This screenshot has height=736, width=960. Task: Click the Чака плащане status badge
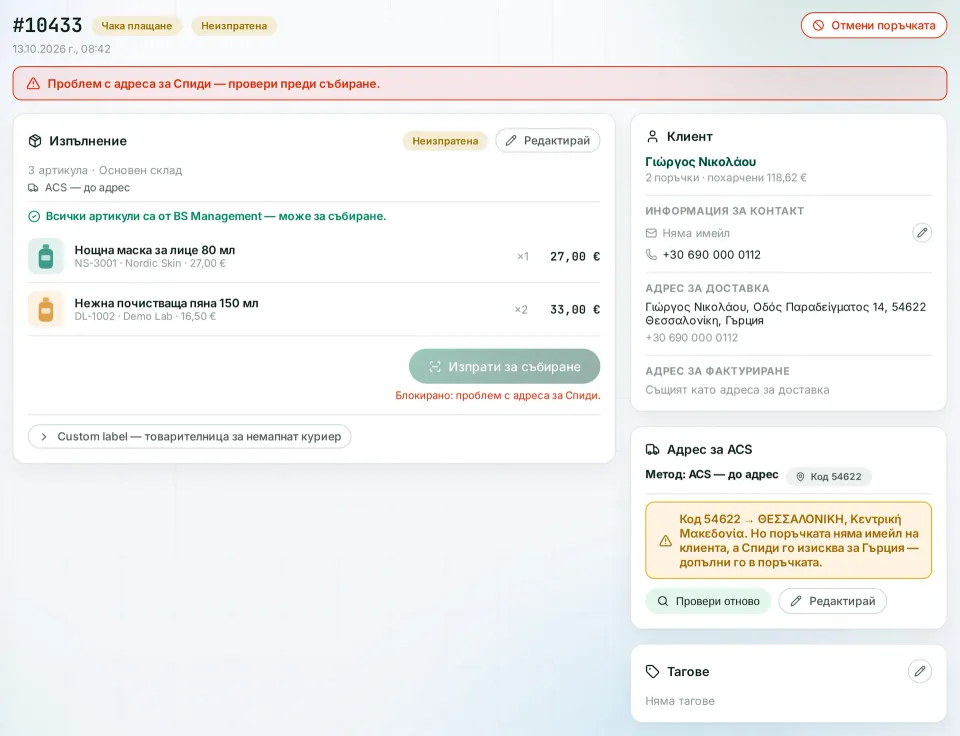click(137, 26)
